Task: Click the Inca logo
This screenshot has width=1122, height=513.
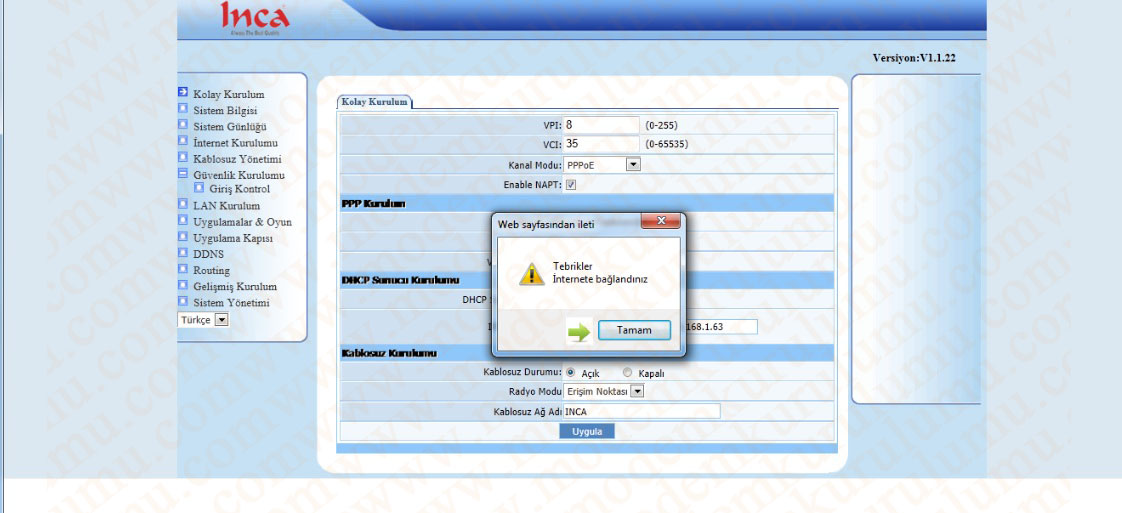Action: (x=255, y=18)
